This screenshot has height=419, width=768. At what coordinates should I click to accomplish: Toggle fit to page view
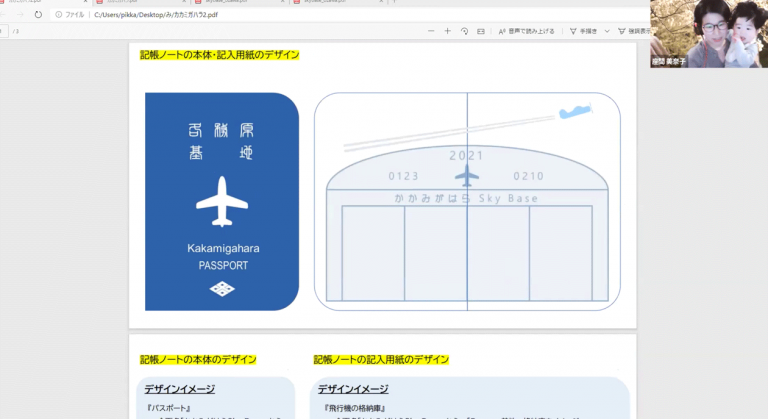[481, 31]
